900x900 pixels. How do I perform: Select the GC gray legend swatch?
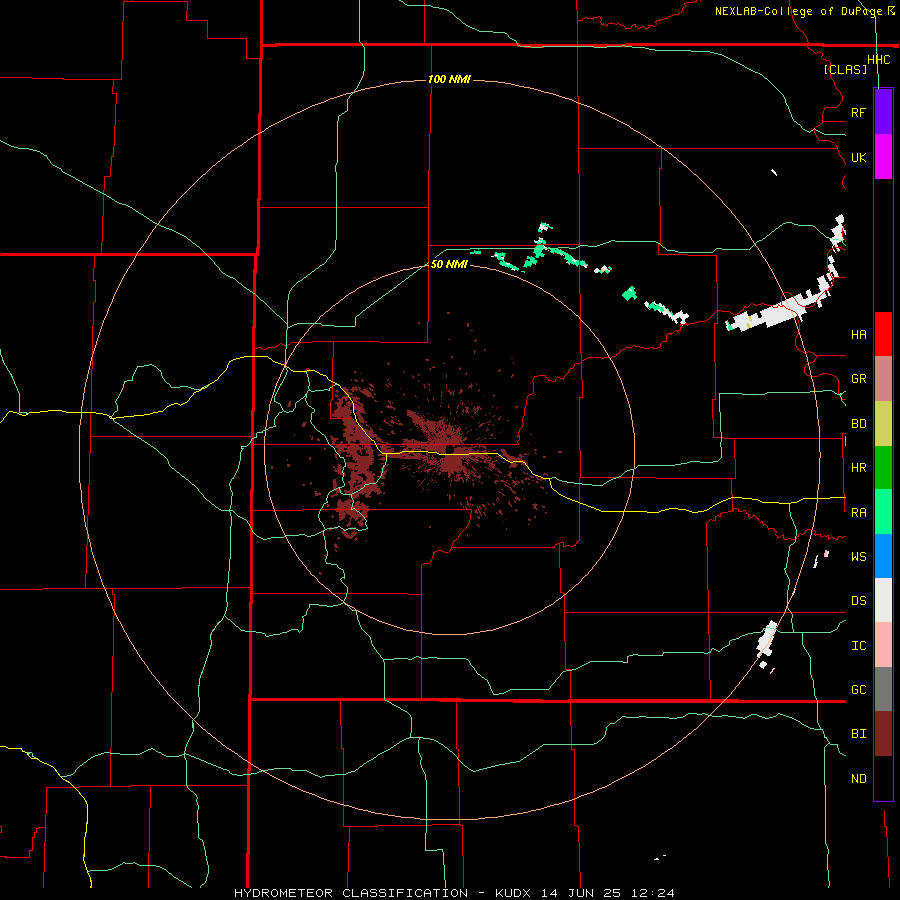coord(883,689)
